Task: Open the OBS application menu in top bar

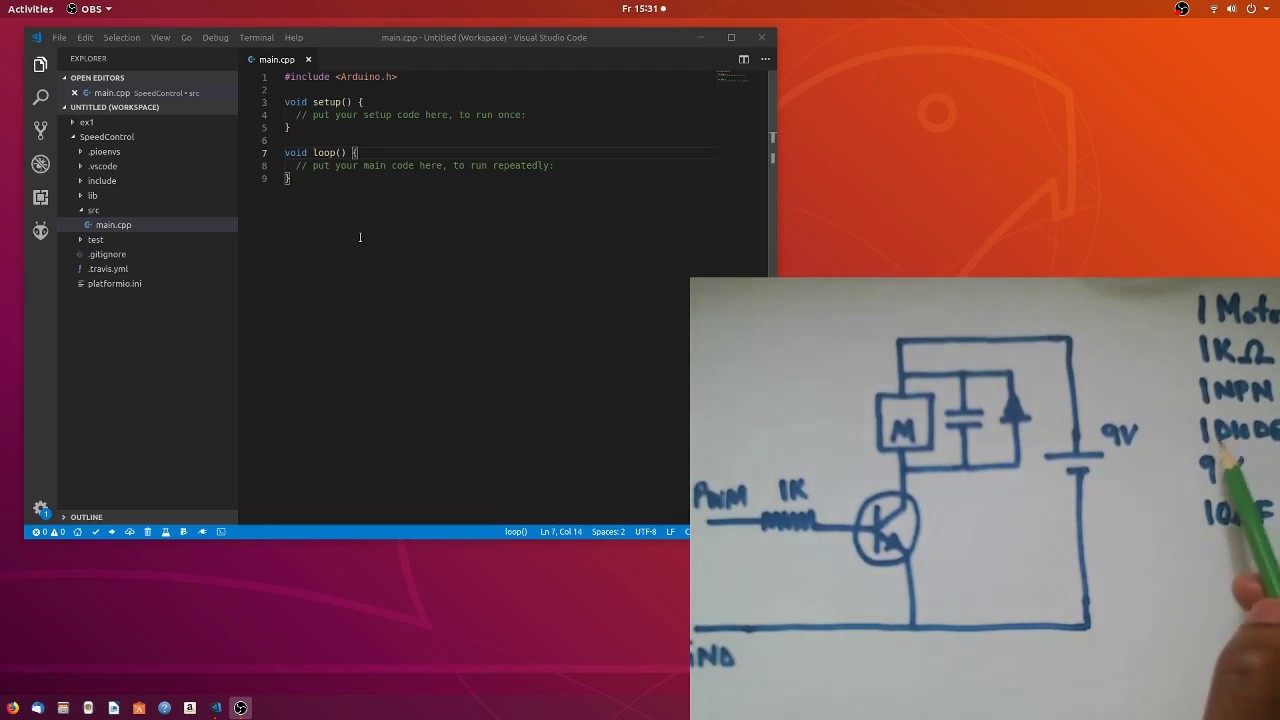Action: coord(90,9)
